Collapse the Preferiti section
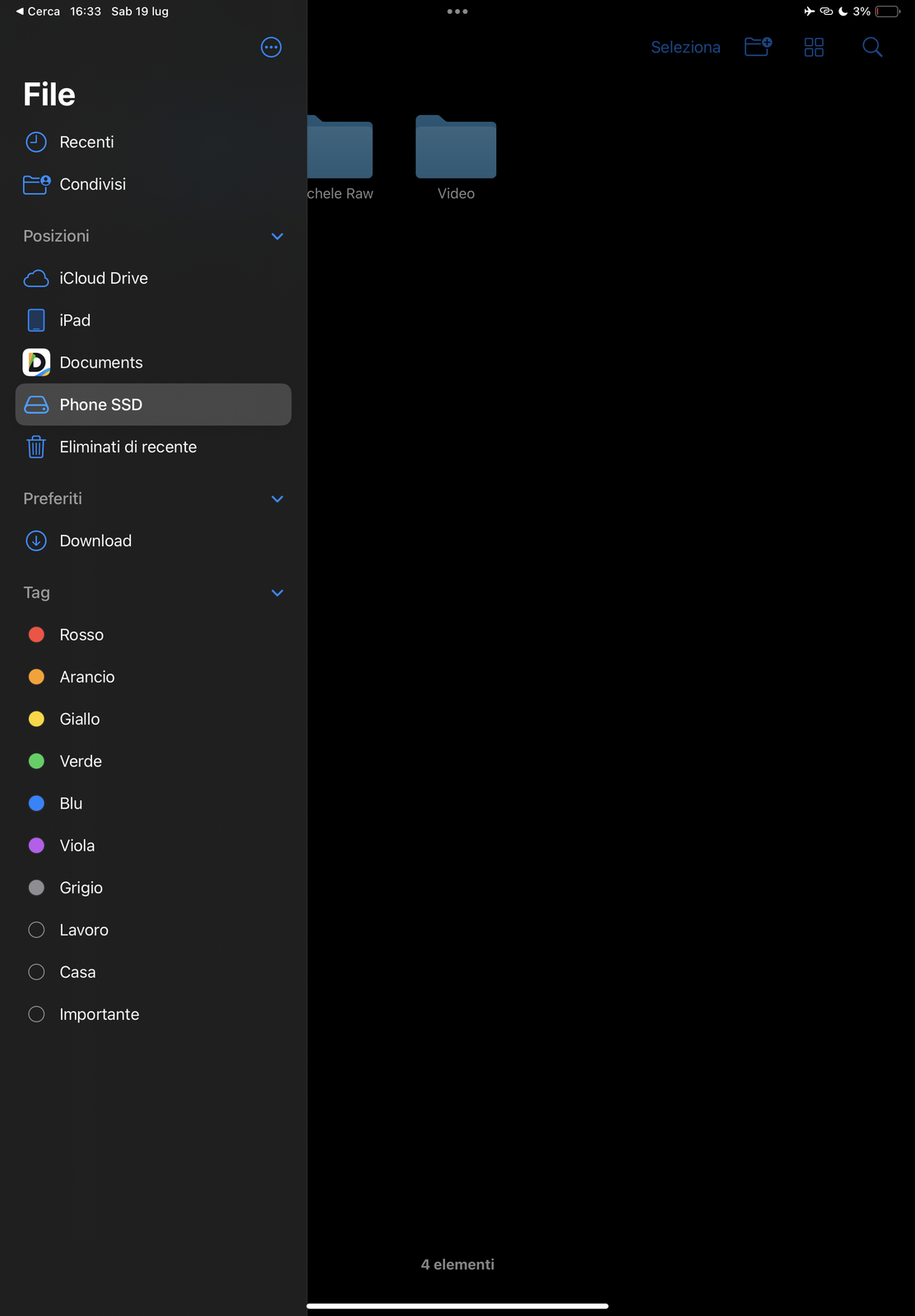 [x=277, y=498]
